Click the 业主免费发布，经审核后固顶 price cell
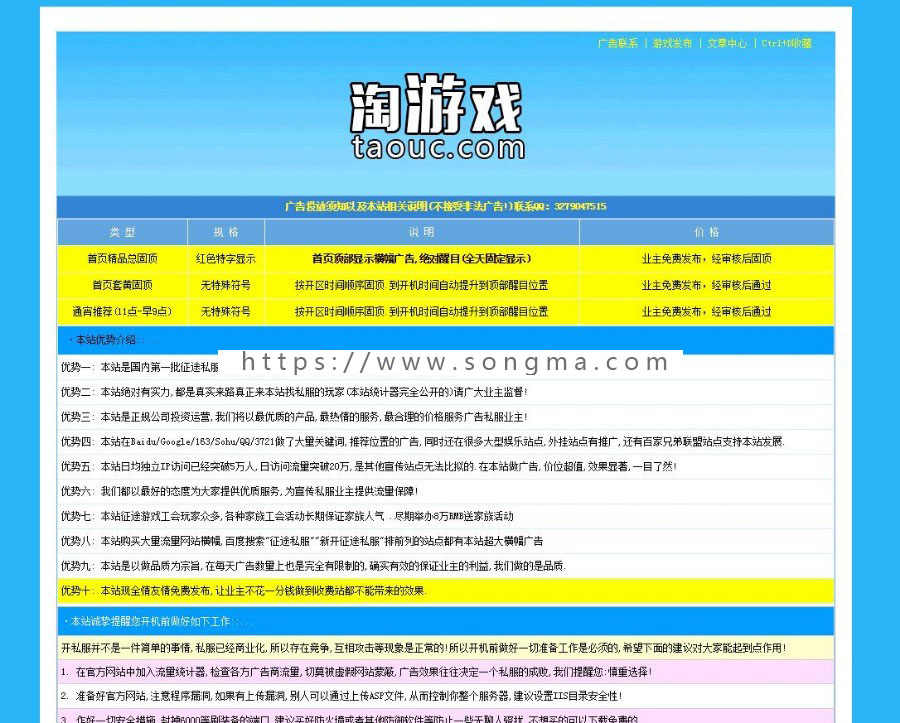Viewport: 900px width, 723px height. (x=707, y=259)
